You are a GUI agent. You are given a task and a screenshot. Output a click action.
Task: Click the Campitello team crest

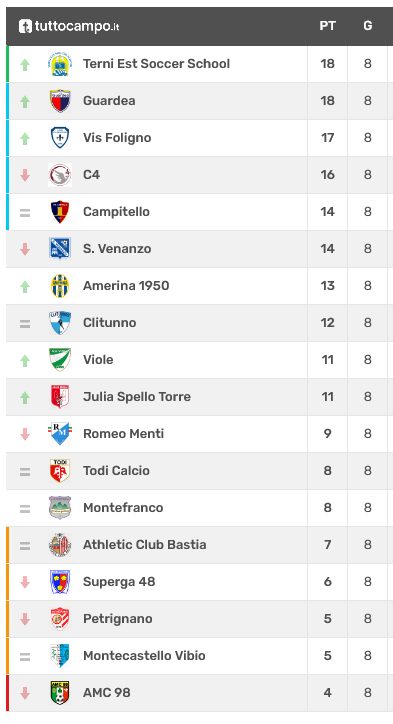point(60,212)
